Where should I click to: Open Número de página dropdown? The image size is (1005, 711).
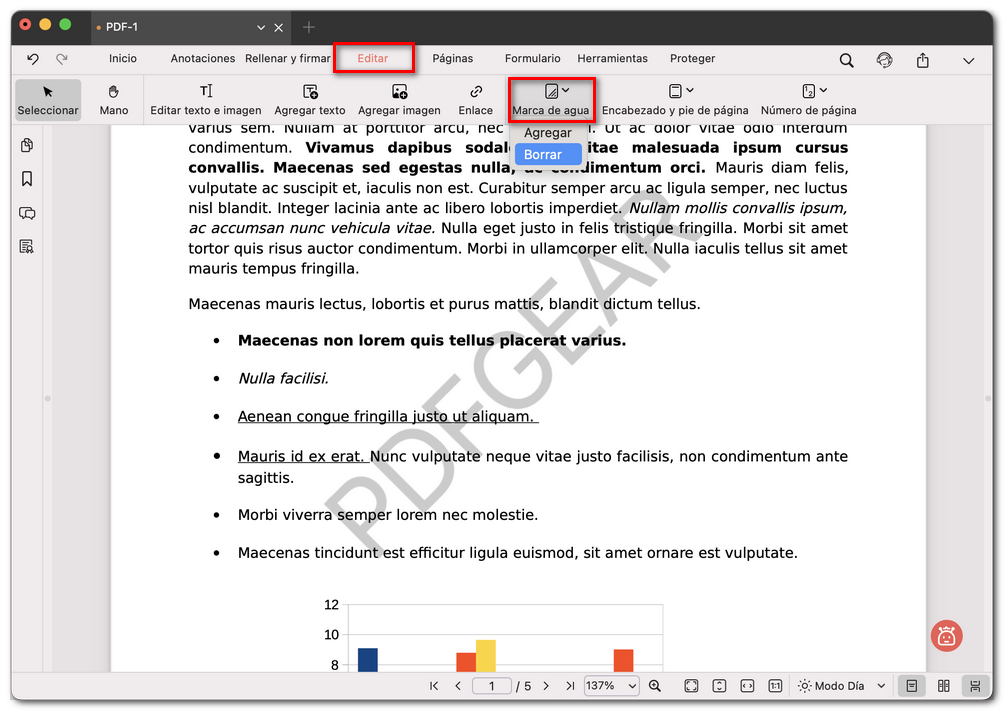(x=808, y=99)
